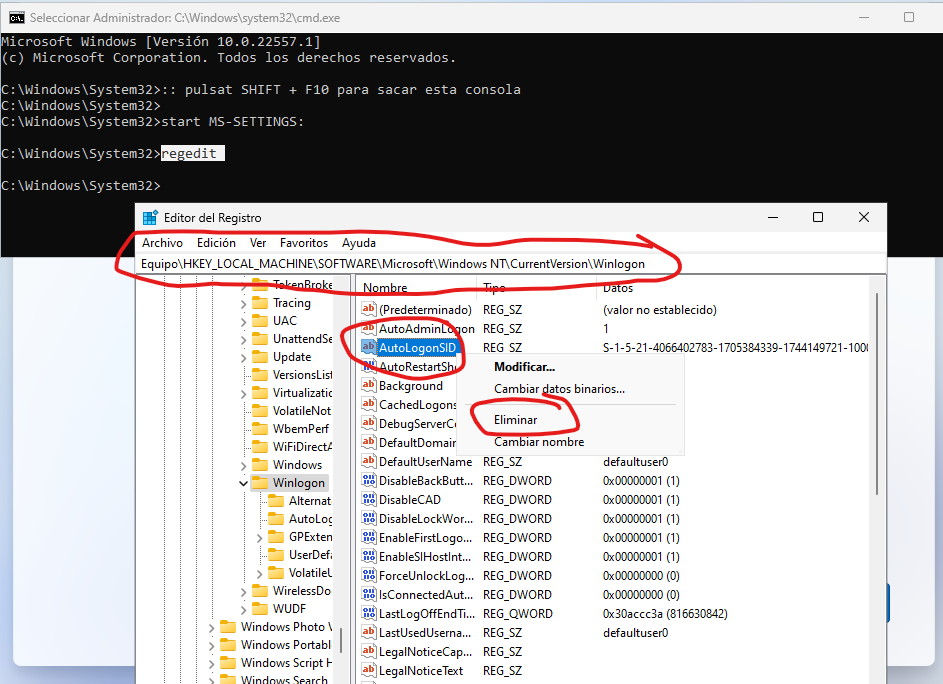The image size is (943, 684).
Task: Click the folder icon for Windows Photo Viewer key
Action: click(x=228, y=627)
